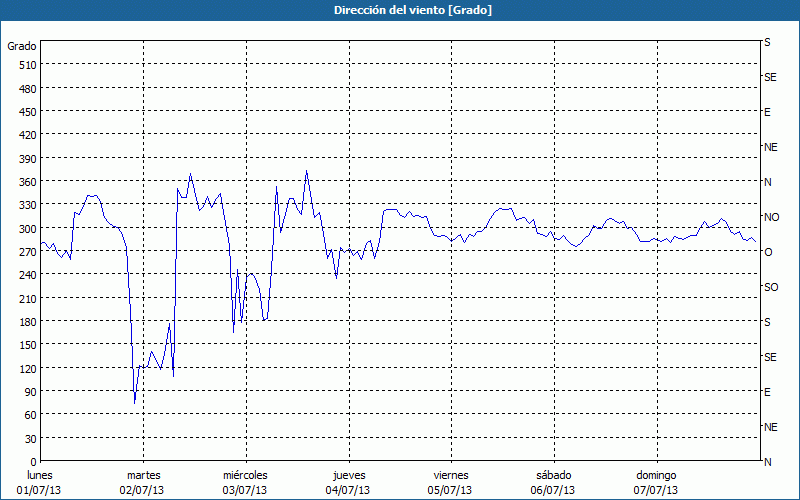The image size is (800, 500).
Task: Click the "O" west compass label
Action: [768, 252]
